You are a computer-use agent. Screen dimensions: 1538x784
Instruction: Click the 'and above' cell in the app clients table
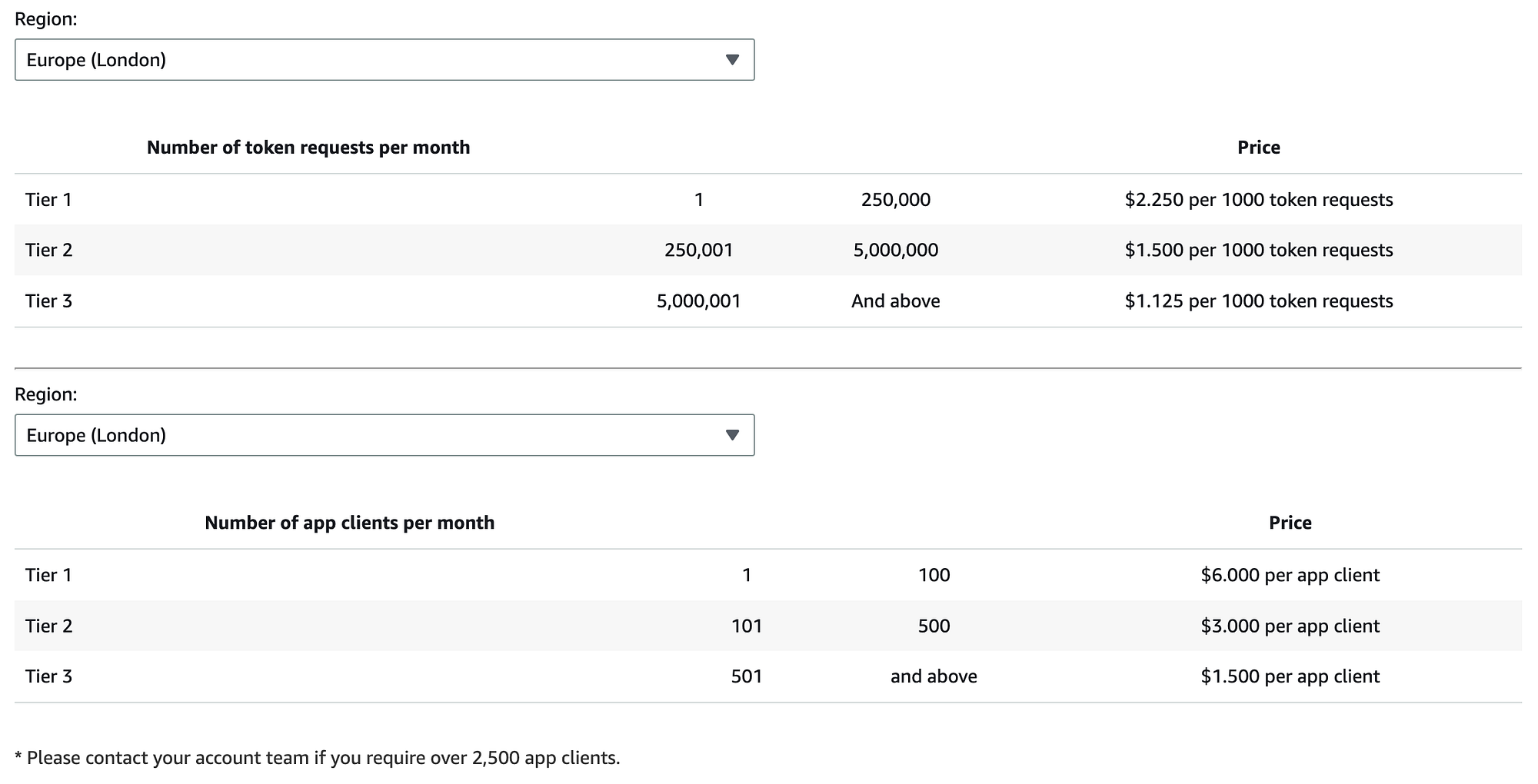point(934,676)
